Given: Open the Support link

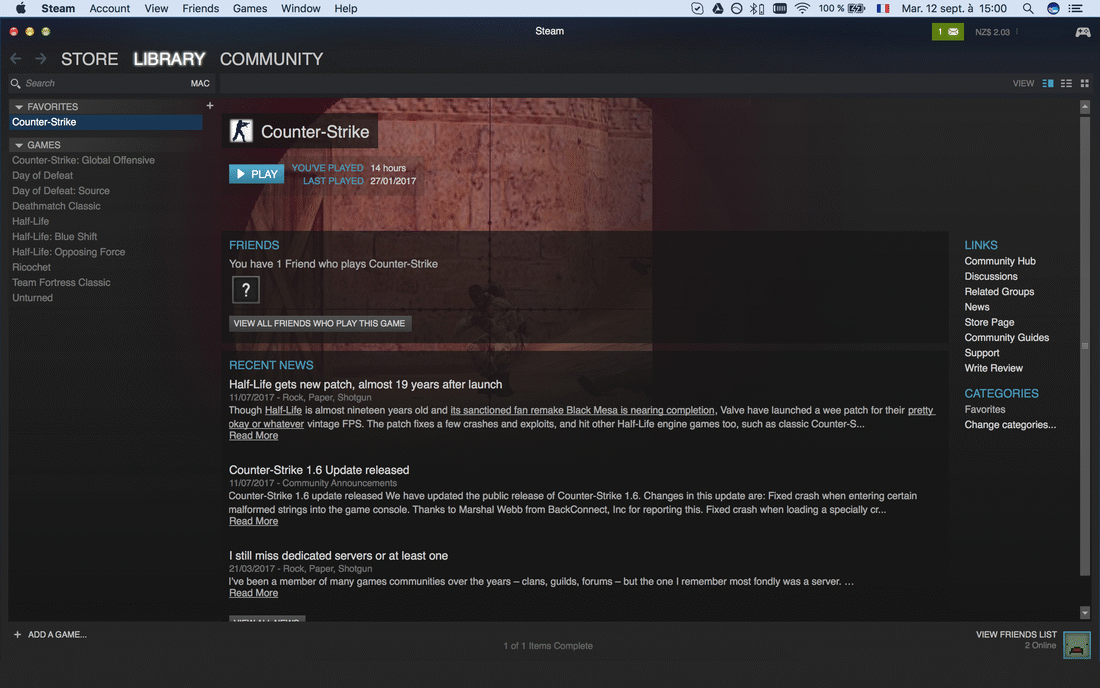Looking at the screenshot, I should point(981,353).
